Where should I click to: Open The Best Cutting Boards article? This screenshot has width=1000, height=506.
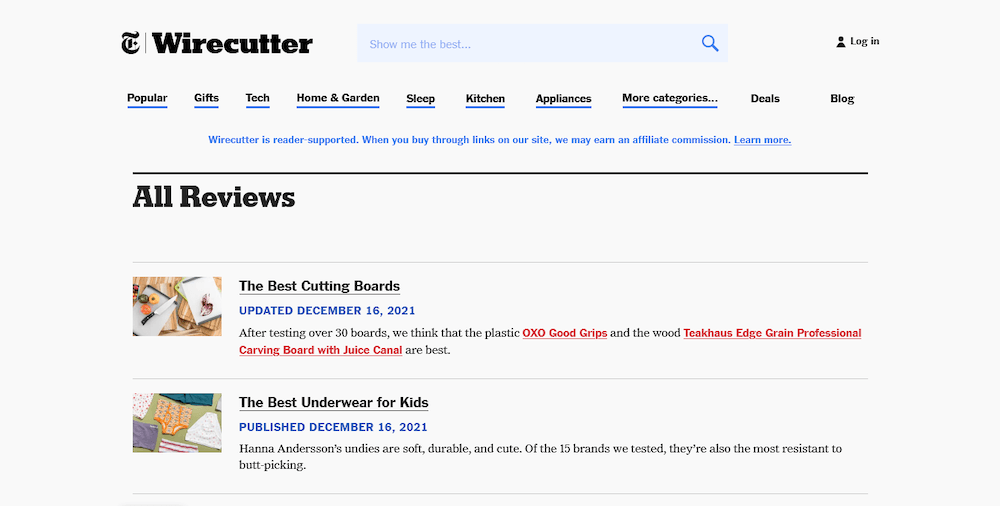pyautogui.click(x=320, y=286)
